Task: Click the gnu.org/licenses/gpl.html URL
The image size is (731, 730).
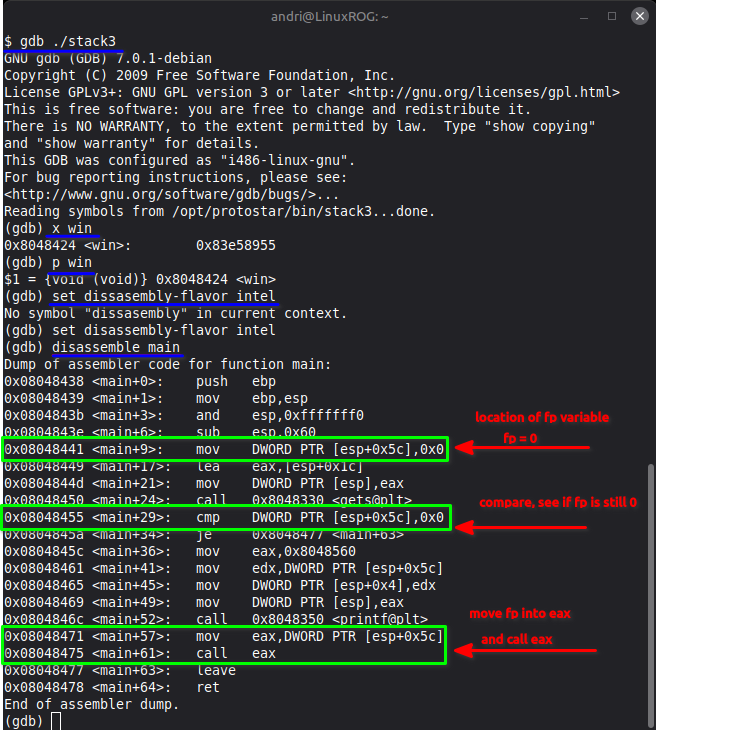Action: click(x=483, y=92)
